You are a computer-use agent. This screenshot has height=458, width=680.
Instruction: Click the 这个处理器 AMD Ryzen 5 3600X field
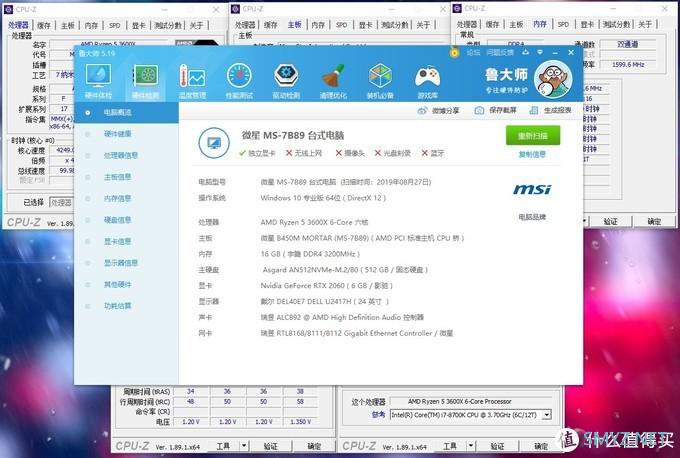pos(471,402)
